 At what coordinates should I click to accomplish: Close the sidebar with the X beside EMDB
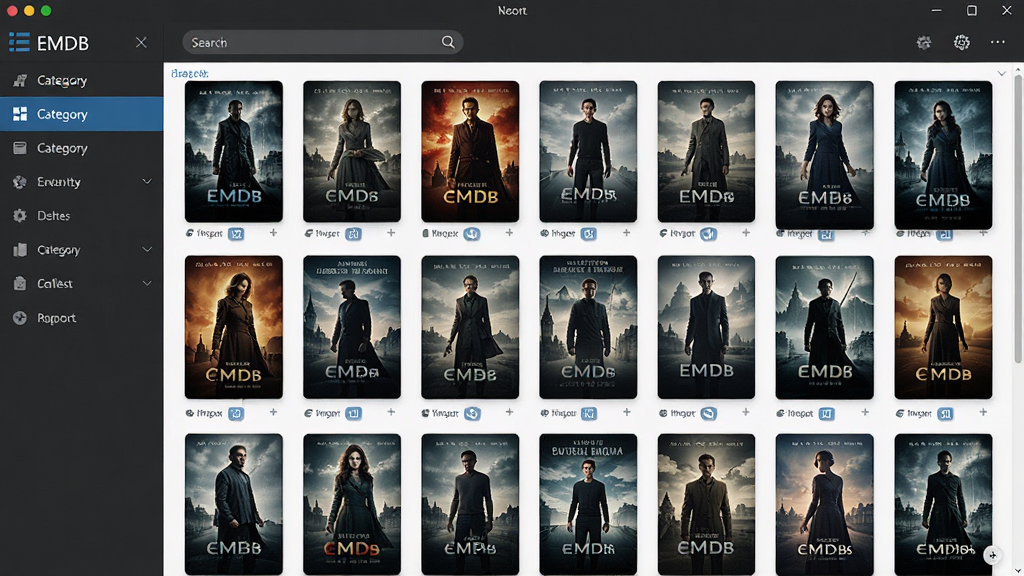141,42
